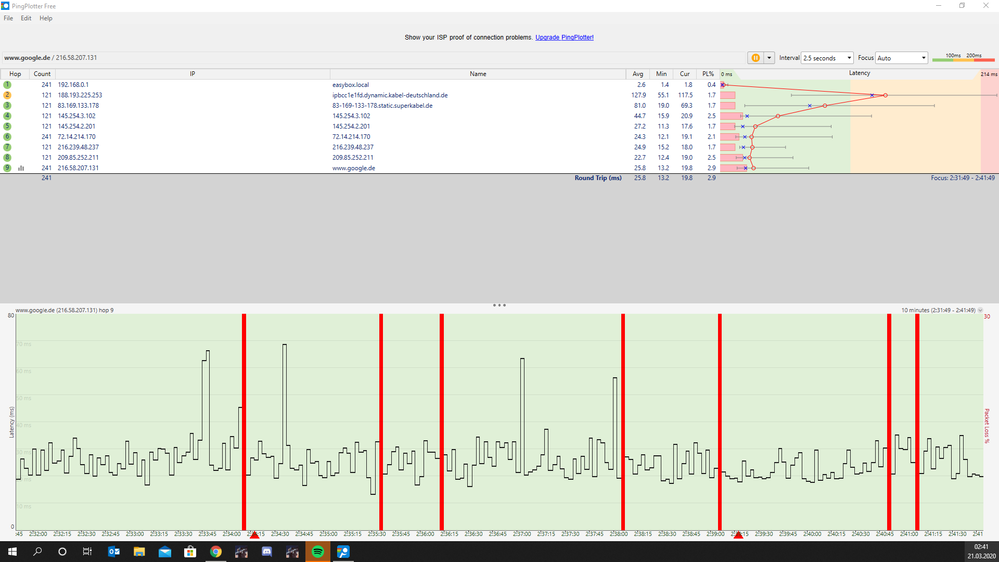Image resolution: width=999 pixels, height=562 pixels.
Task: Open the taskbar search magnifier
Action: pos(37,552)
